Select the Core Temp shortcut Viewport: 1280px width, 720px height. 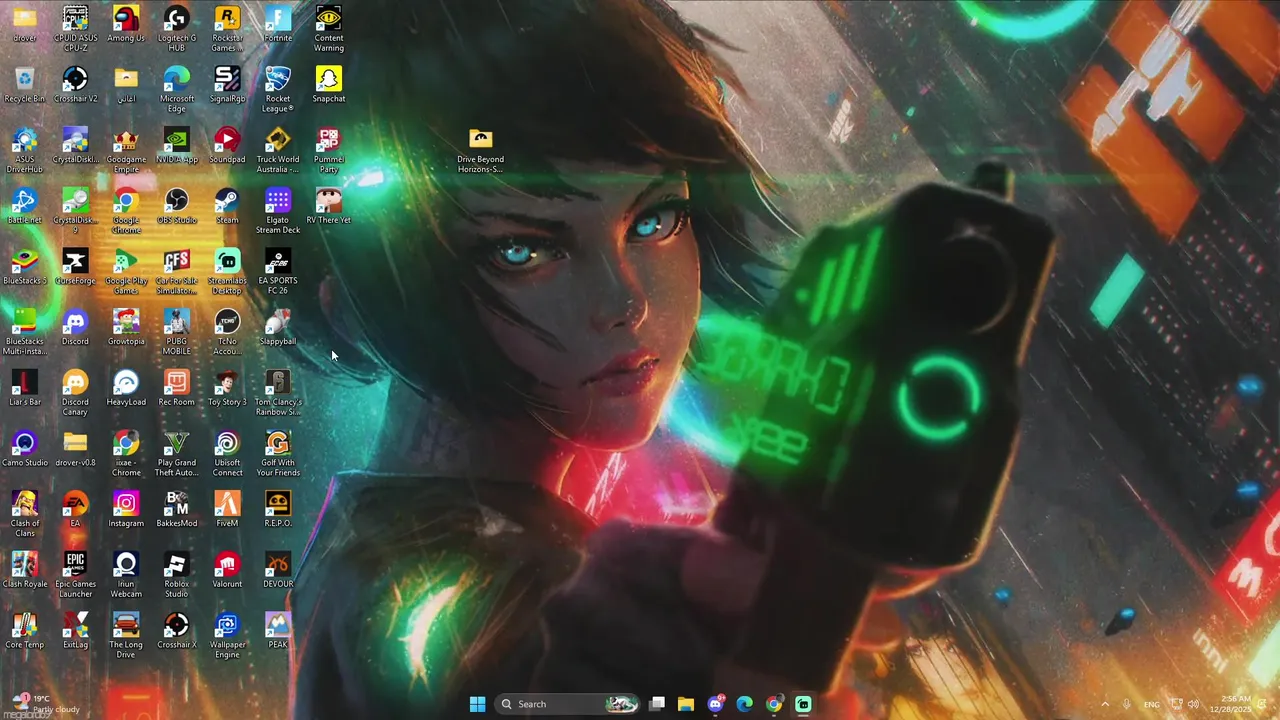[x=25, y=633]
